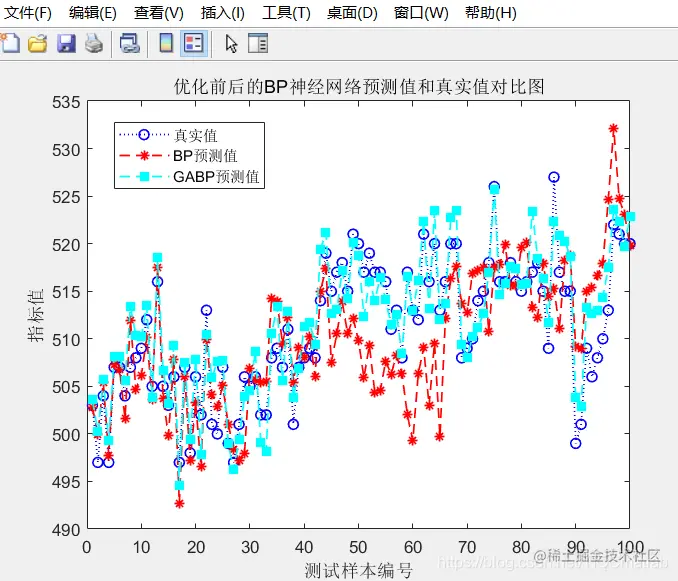Viewport: 678px width, 581px height.
Task: Open the 编辑(E) menu
Action: tap(93, 13)
